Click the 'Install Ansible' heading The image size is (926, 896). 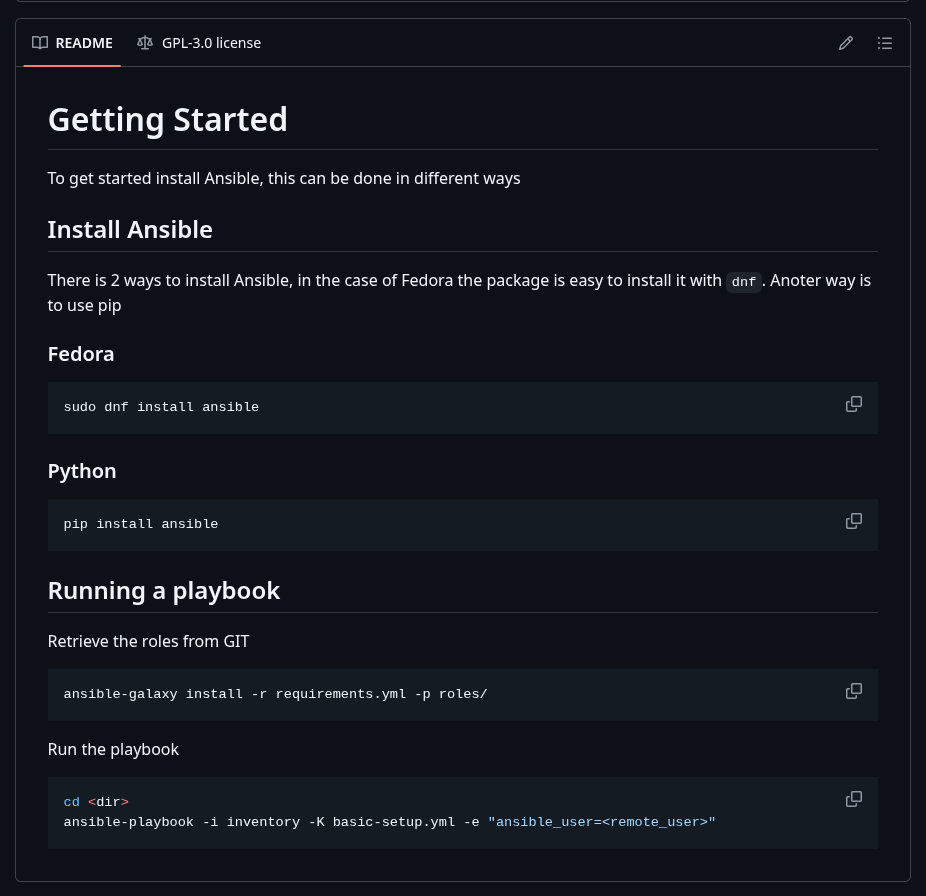(130, 230)
